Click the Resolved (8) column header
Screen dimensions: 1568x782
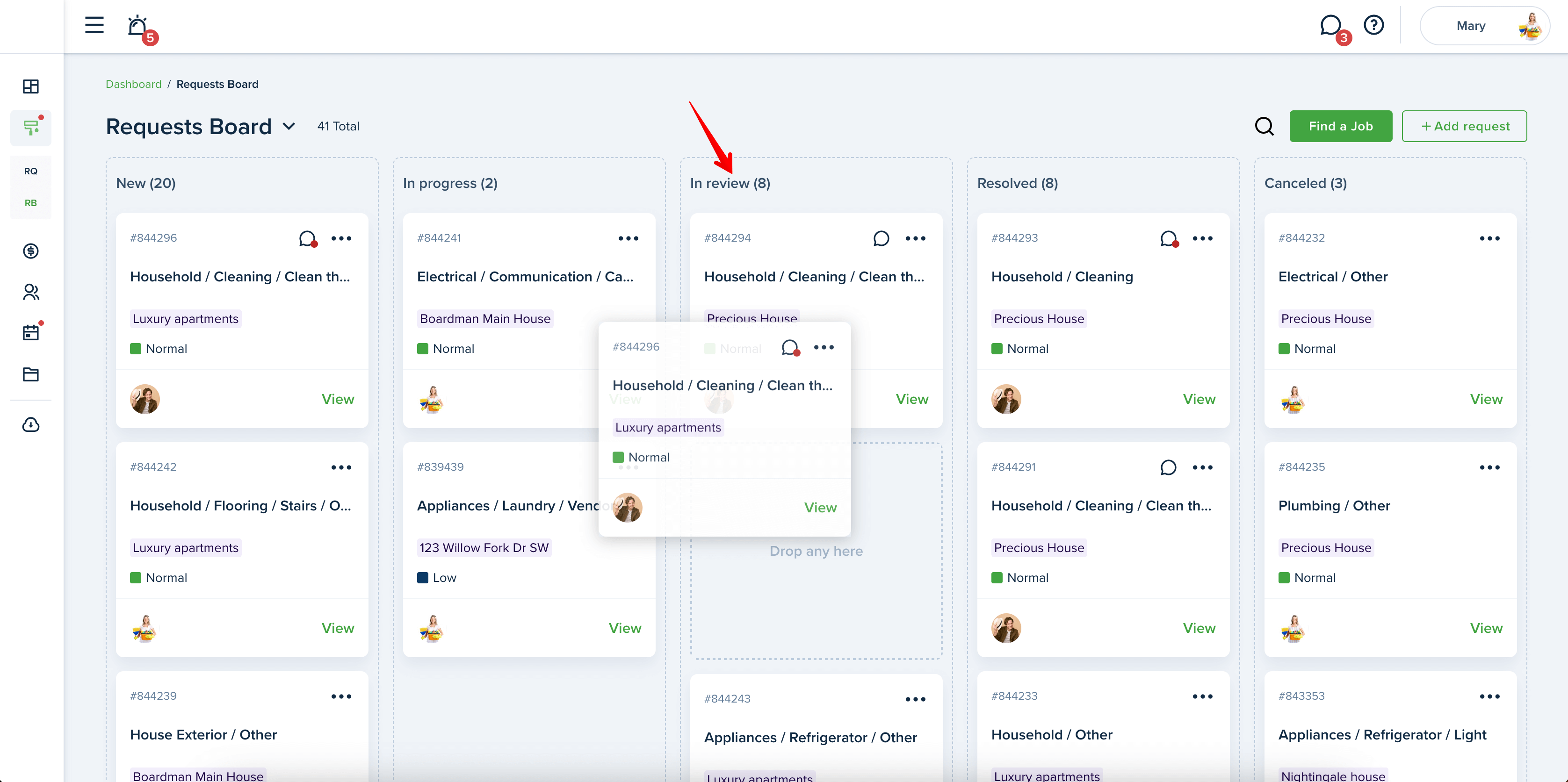click(1017, 183)
